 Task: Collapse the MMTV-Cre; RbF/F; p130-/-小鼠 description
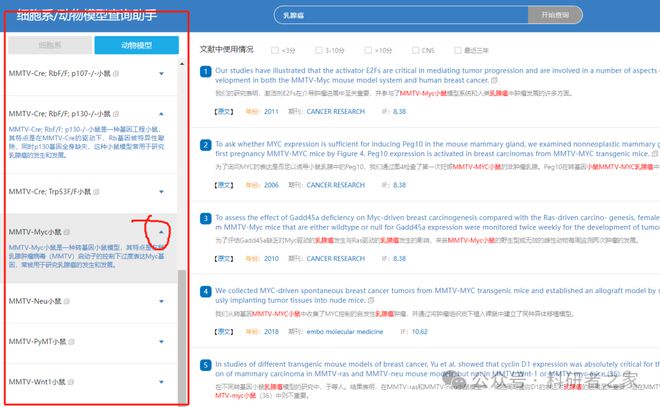(161, 114)
